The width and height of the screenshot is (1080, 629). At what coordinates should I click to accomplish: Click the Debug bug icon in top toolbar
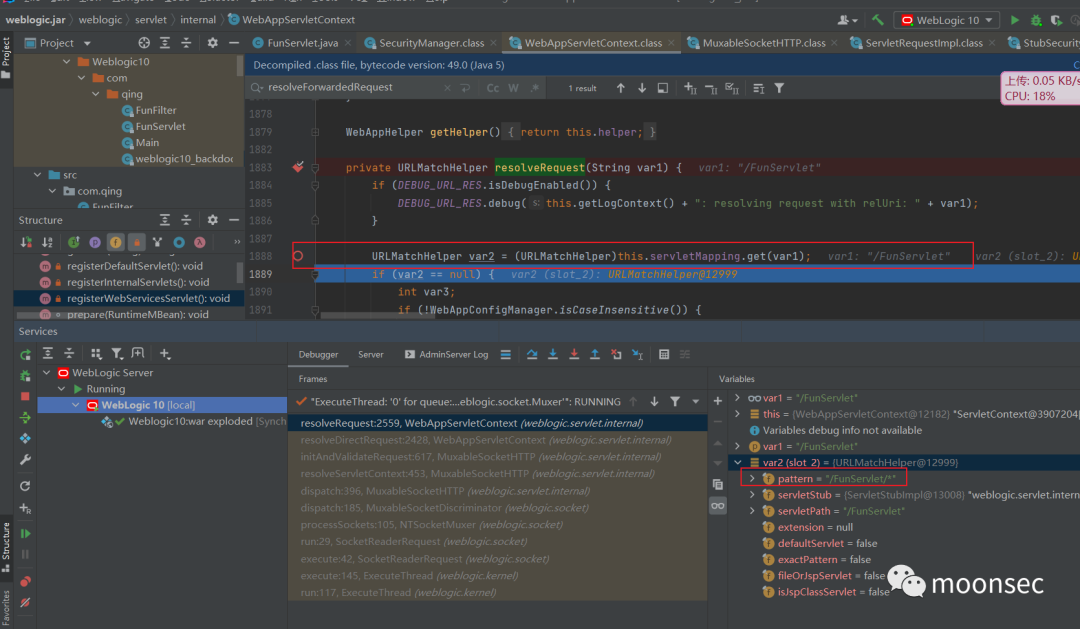pyautogui.click(x=1036, y=20)
